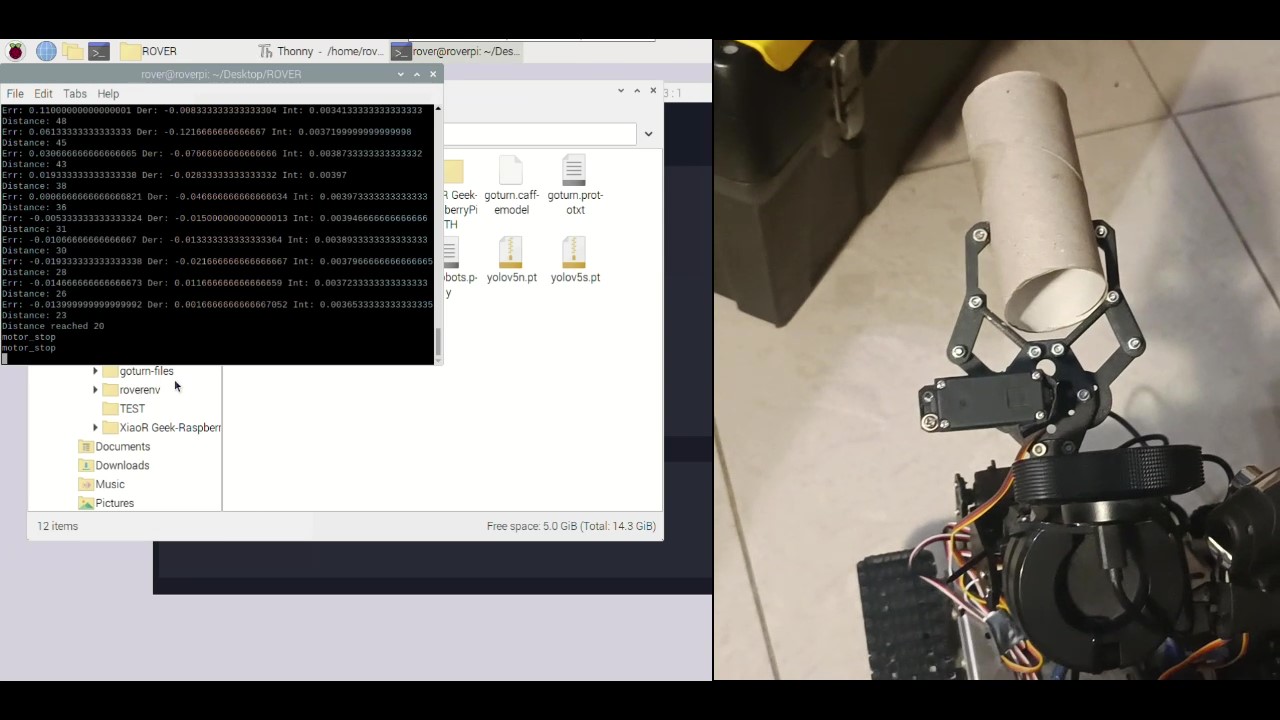Switch to the ROVER folder taskbar entry

(x=150, y=51)
